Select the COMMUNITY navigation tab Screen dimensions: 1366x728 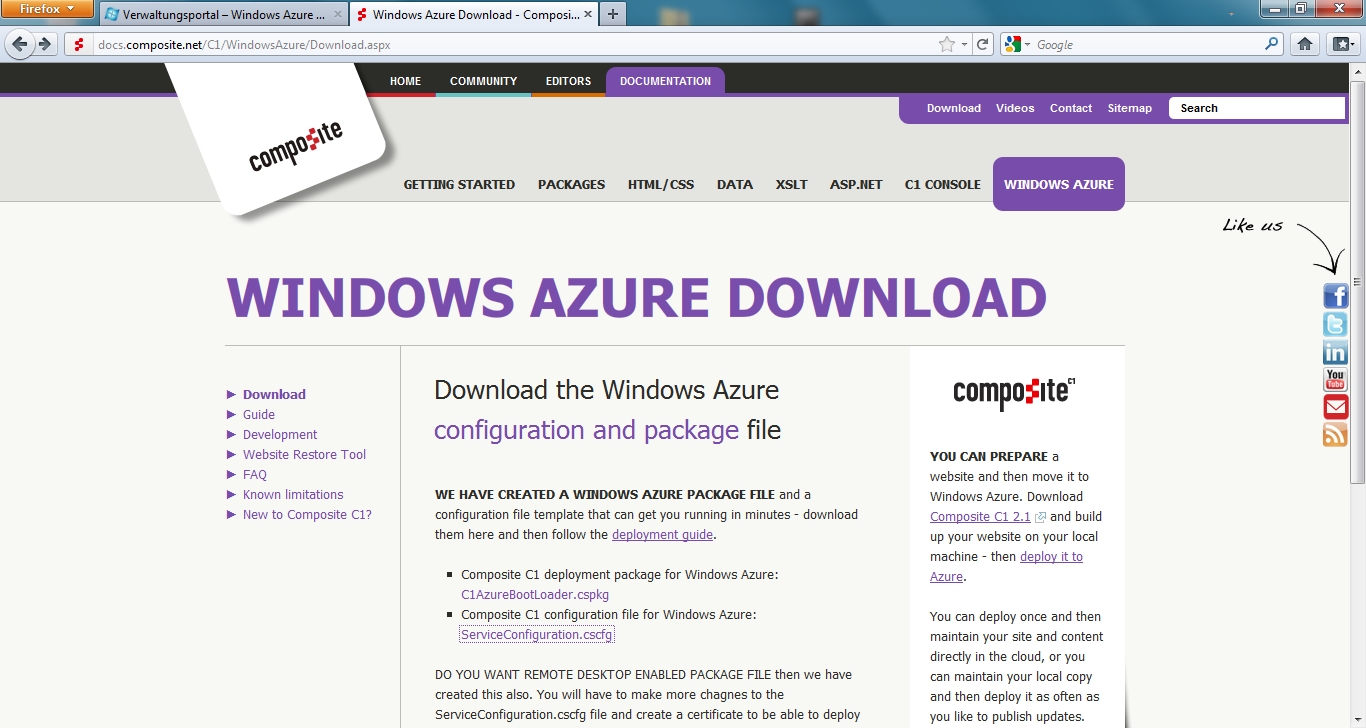[483, 81]
